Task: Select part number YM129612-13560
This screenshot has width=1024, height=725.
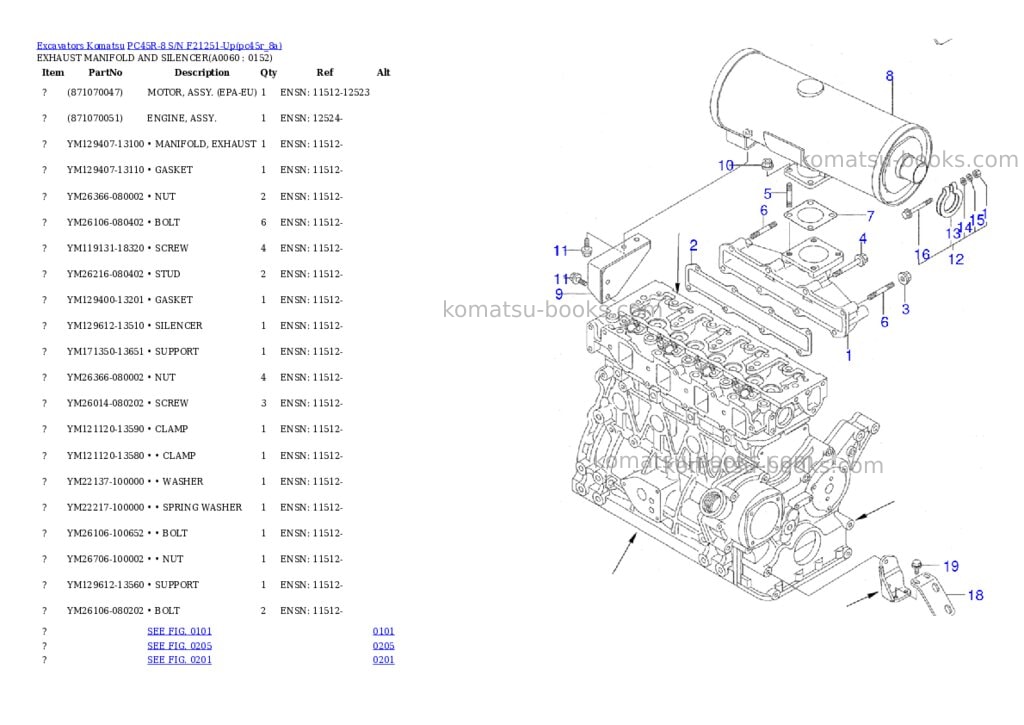Action: pyautogui.click(x=105, y=585)
